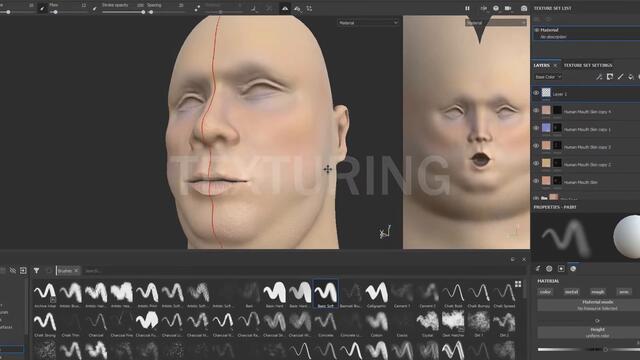The image size is (640, 360).
Task: Open material properties sphere icon tab
Action: click(x=573, y=269)
